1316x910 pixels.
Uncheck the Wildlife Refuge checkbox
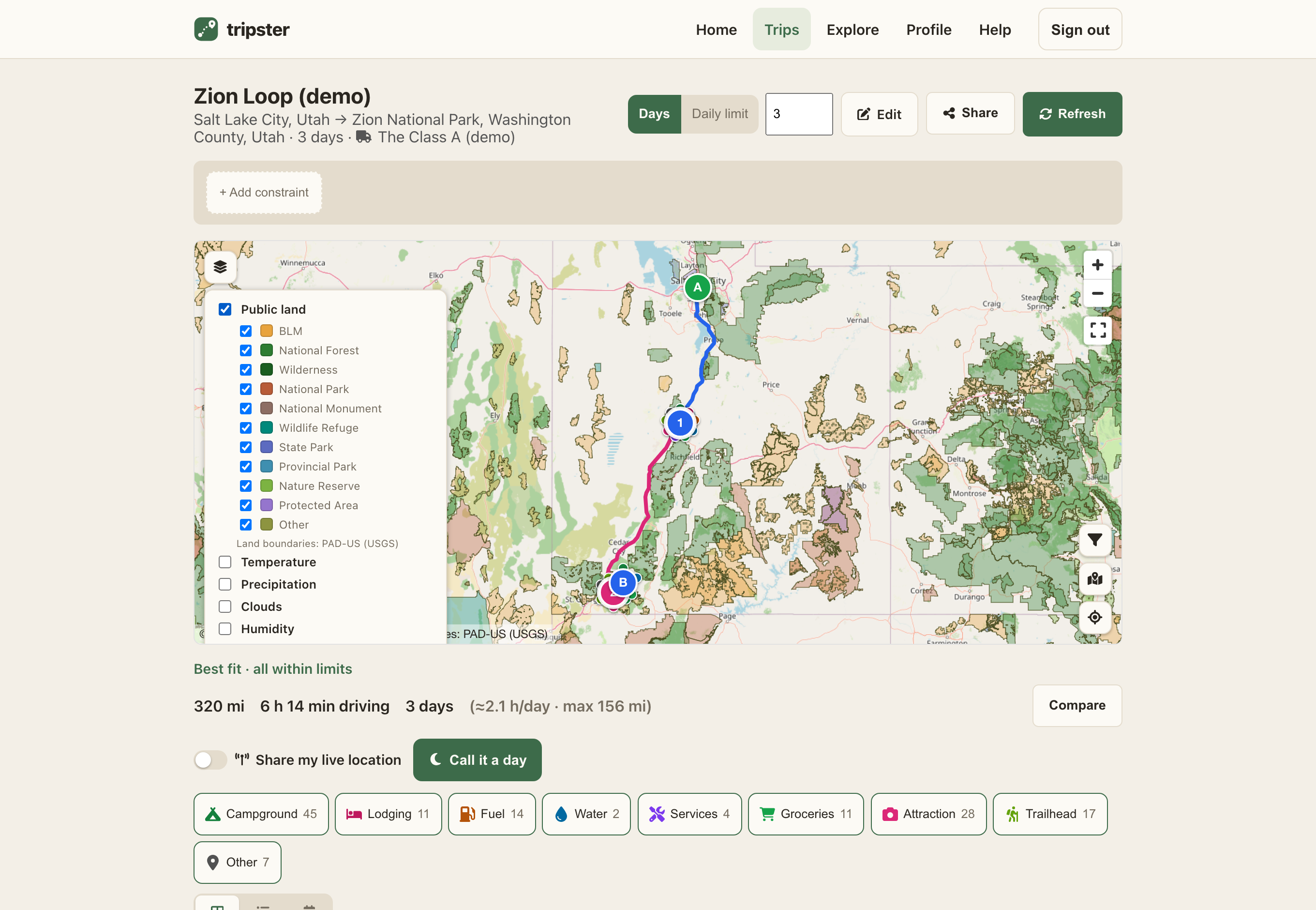246,427
